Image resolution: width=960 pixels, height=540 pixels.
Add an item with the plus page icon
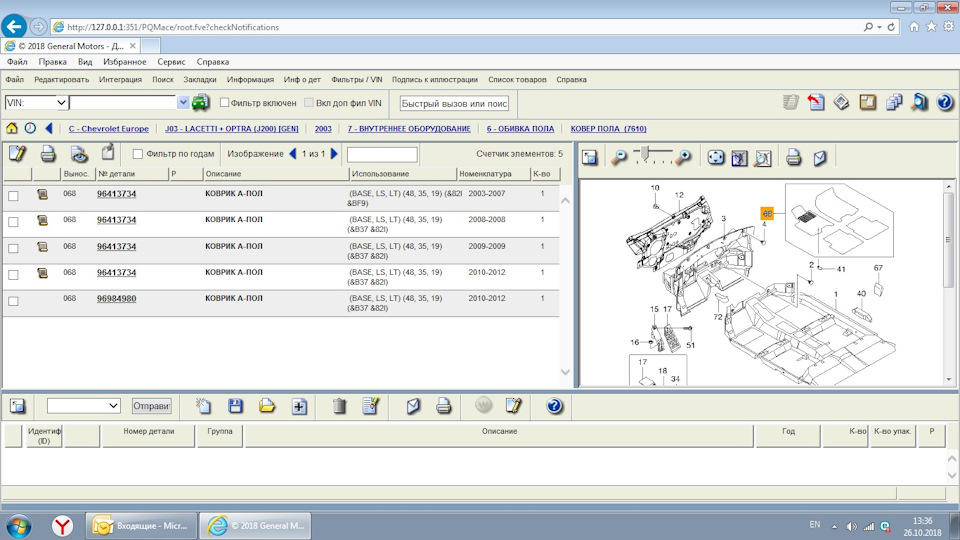pyautogui.click(x=299, y=406)
